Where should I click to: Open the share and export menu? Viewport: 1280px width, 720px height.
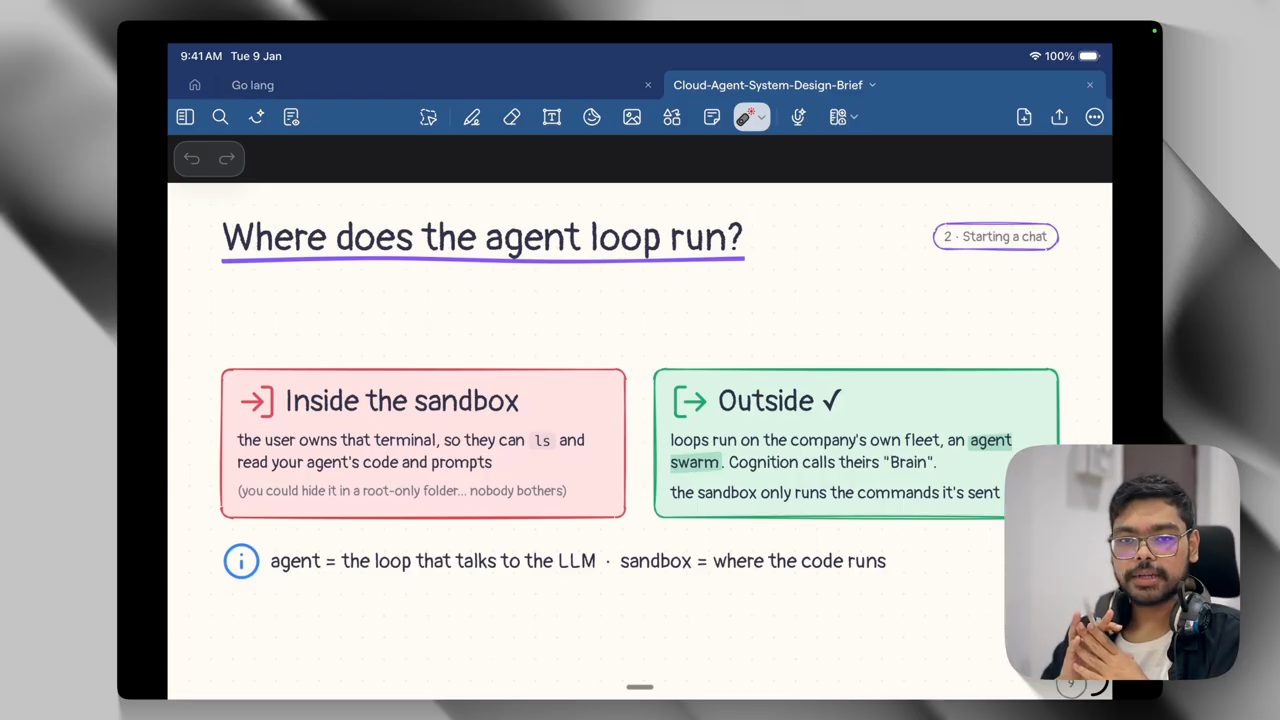click(x=1059, y=117)
